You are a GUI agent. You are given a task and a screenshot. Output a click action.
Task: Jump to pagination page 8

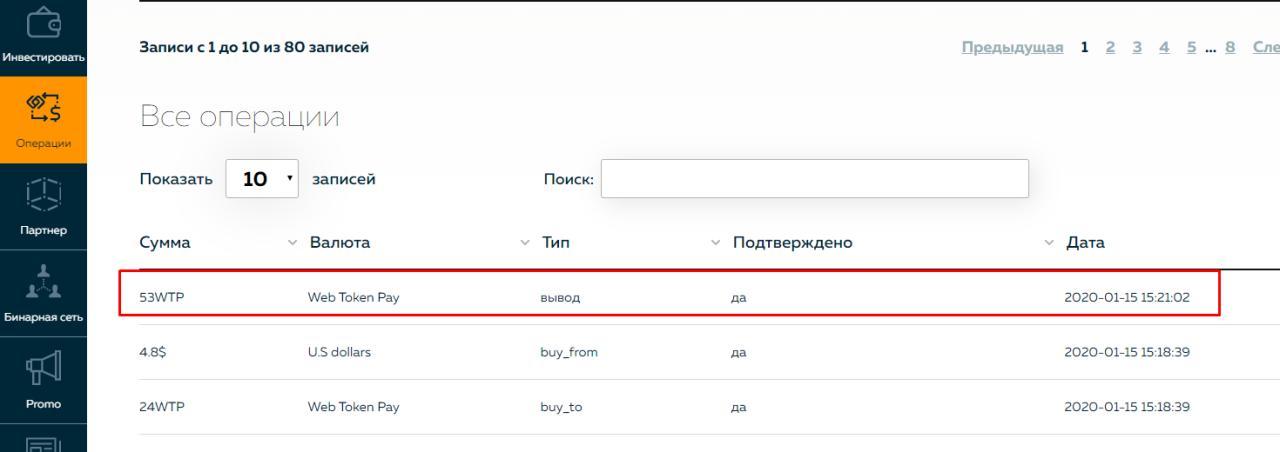point(1230,47)
